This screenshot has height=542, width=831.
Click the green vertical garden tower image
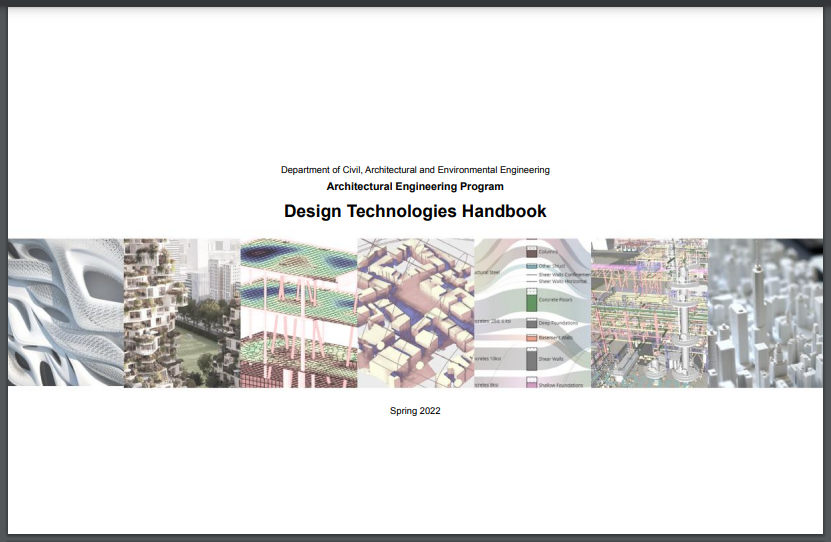pos(182,313)
